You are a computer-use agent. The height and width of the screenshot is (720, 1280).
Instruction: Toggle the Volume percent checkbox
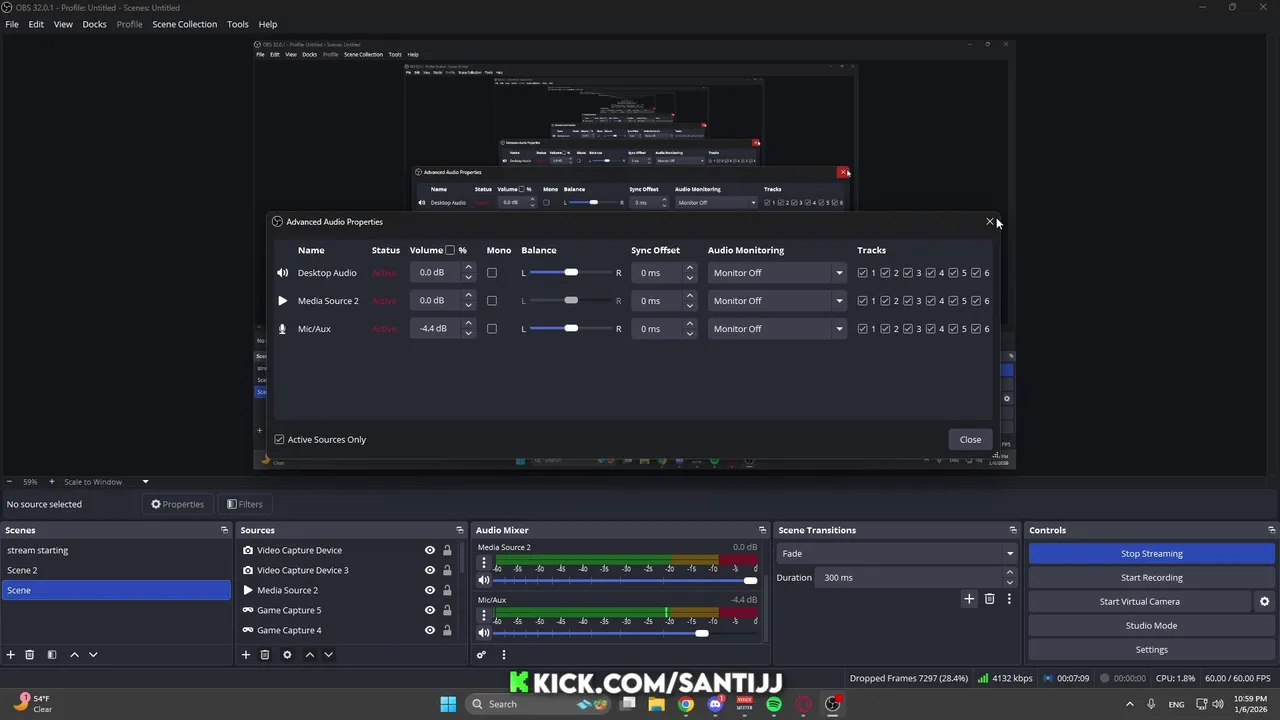pyautogui.click(x=450, y=250)
